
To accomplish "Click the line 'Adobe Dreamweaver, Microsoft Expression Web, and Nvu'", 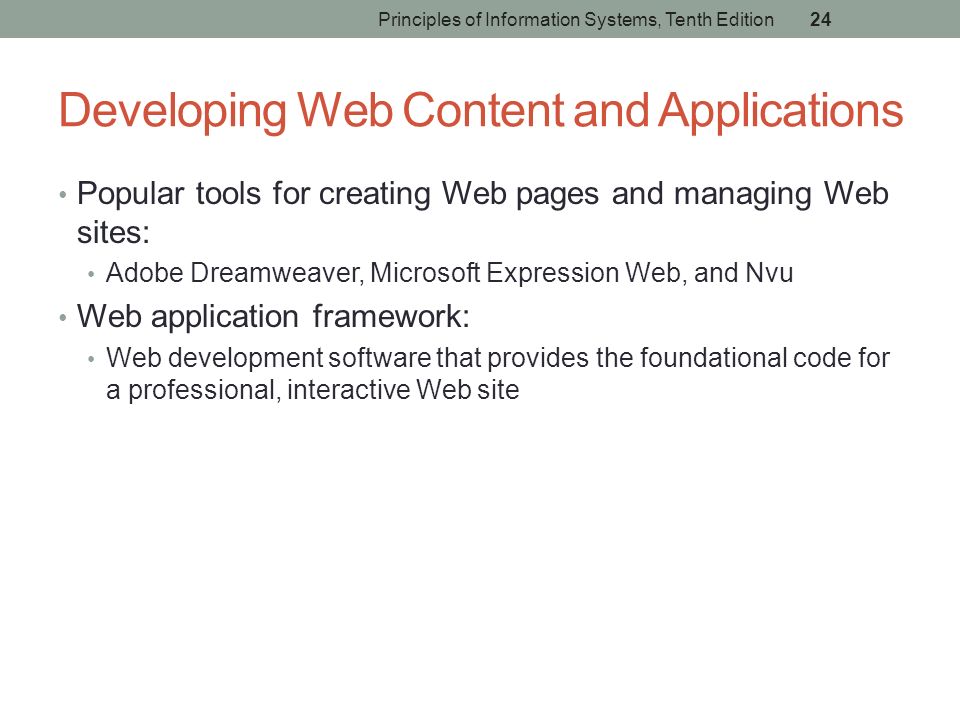I will pos(449,273).
